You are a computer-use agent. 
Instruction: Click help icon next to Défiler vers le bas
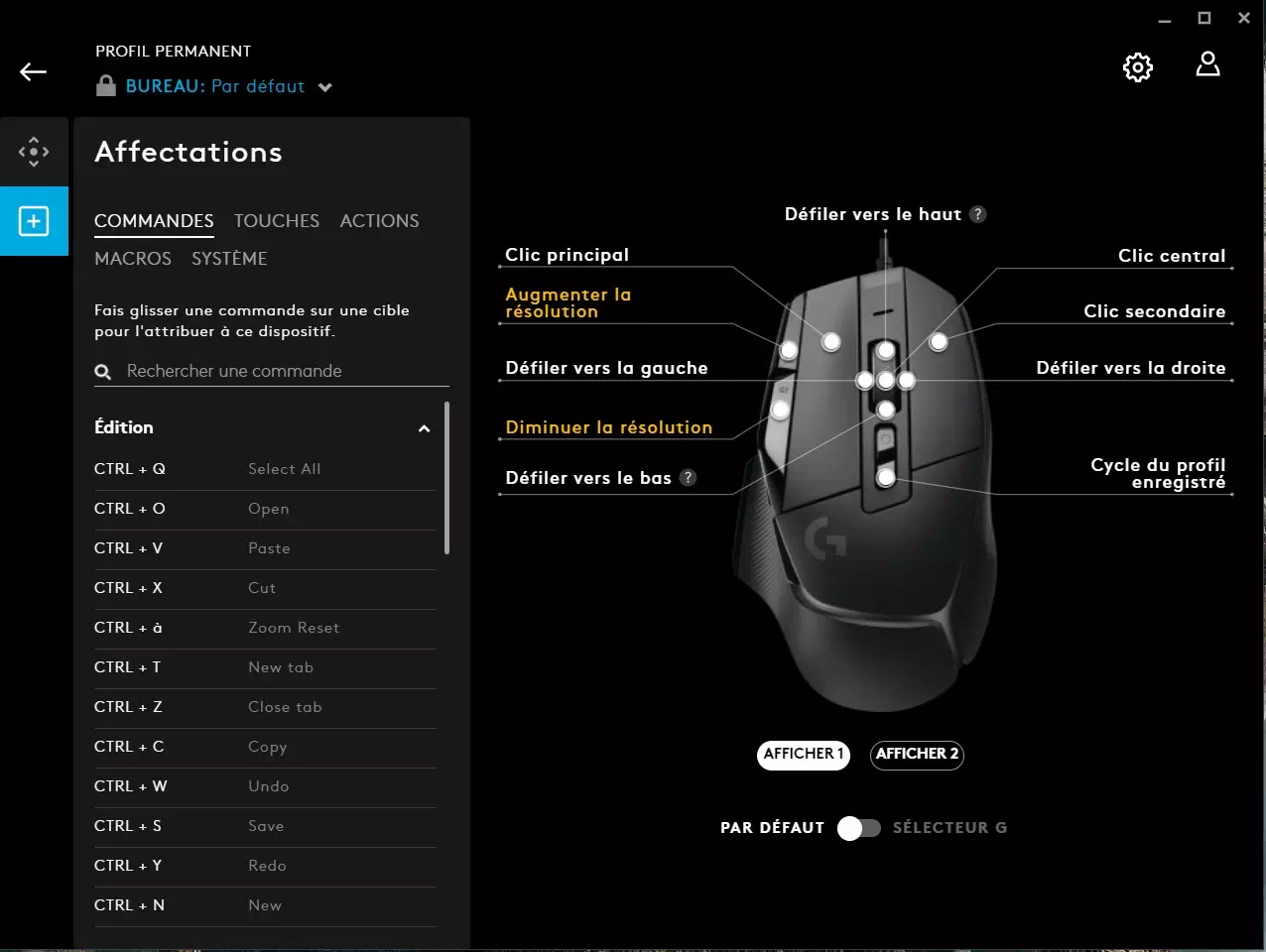tap(688, 478)
